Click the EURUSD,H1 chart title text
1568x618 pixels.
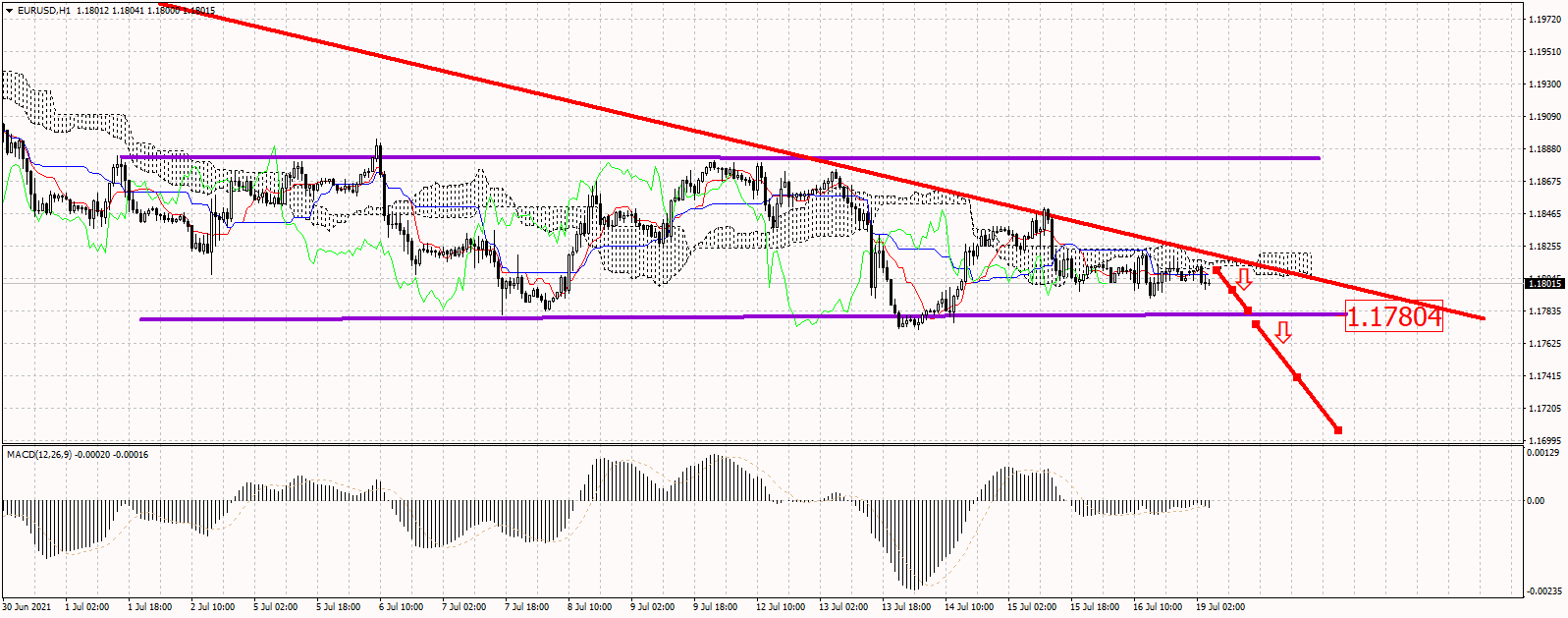pos(44,11)
